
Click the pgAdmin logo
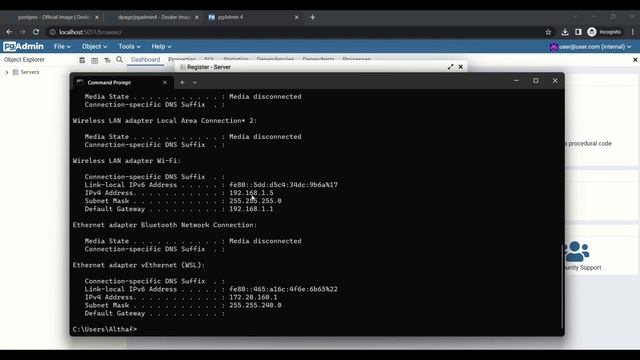[x=23, y=47]
